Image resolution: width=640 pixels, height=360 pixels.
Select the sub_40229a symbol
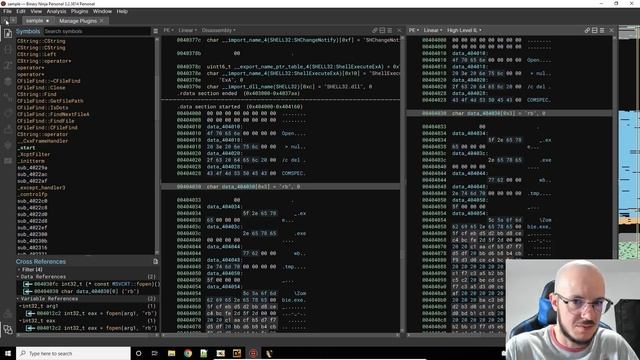click(32, 168)
